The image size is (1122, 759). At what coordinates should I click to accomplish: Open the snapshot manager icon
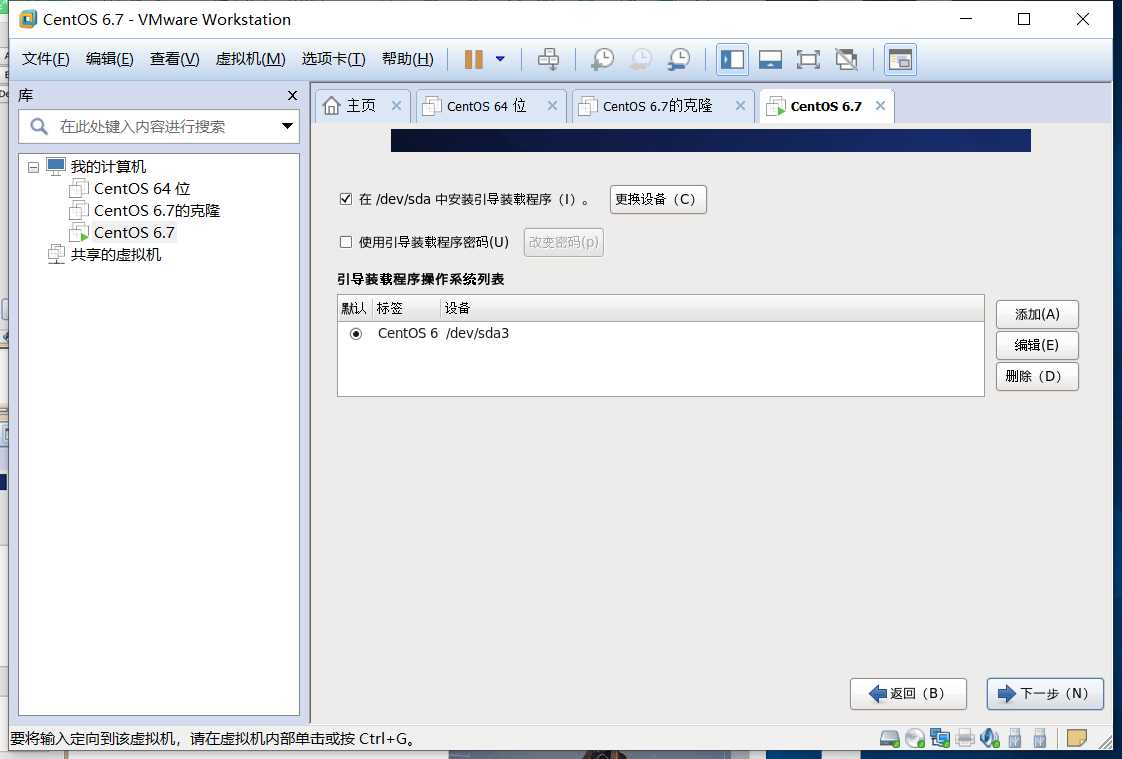click(678, 59)
